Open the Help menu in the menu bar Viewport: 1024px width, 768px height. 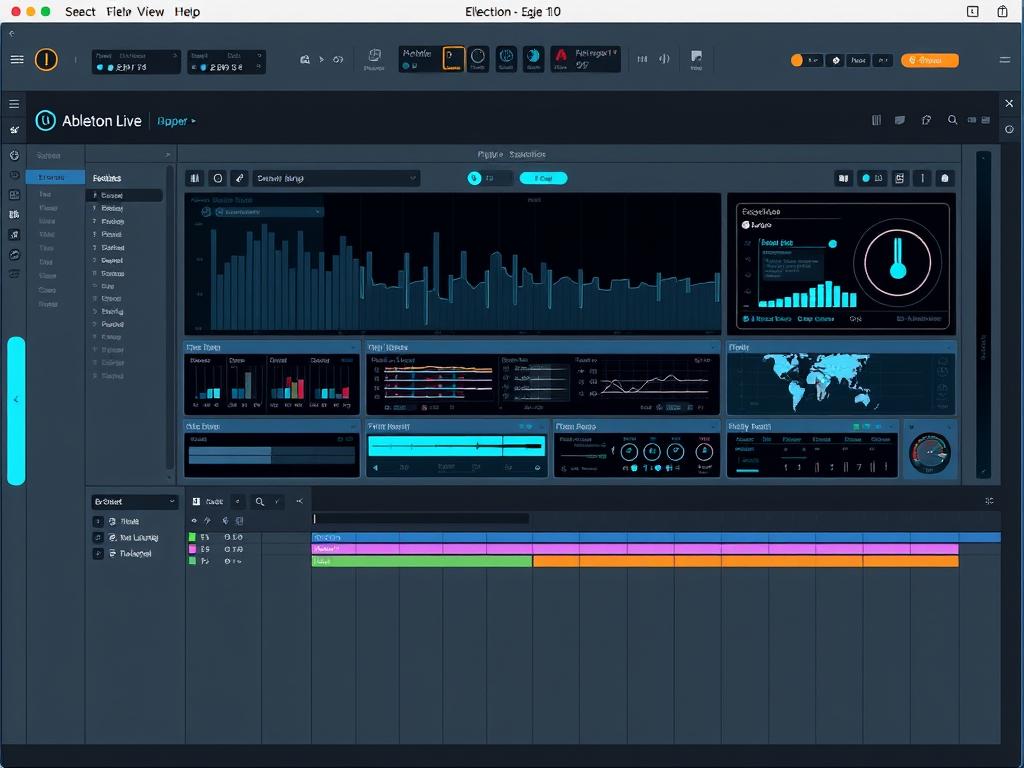(187, 12)
